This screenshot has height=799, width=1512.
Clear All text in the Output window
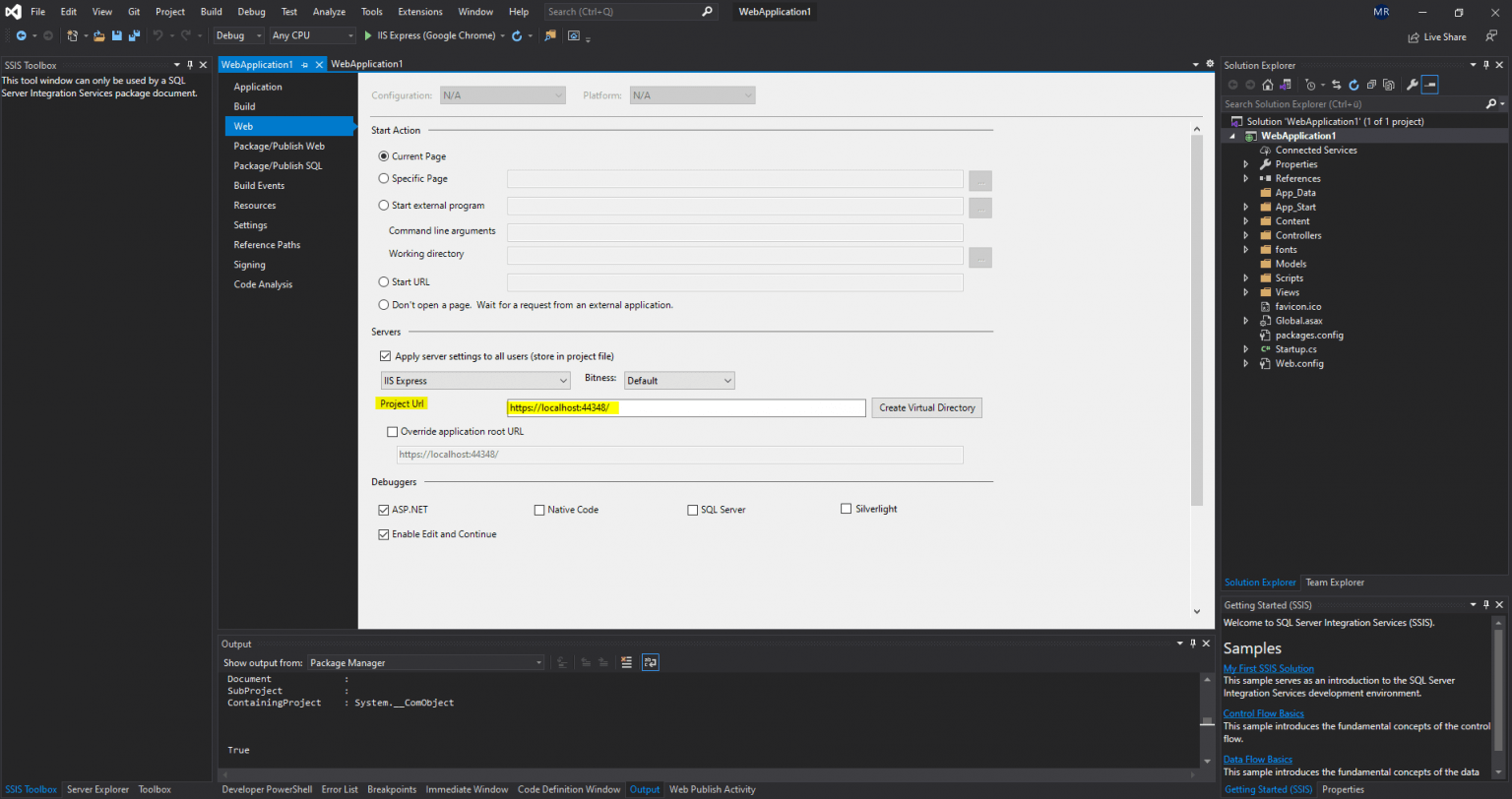tap(627, 662)
